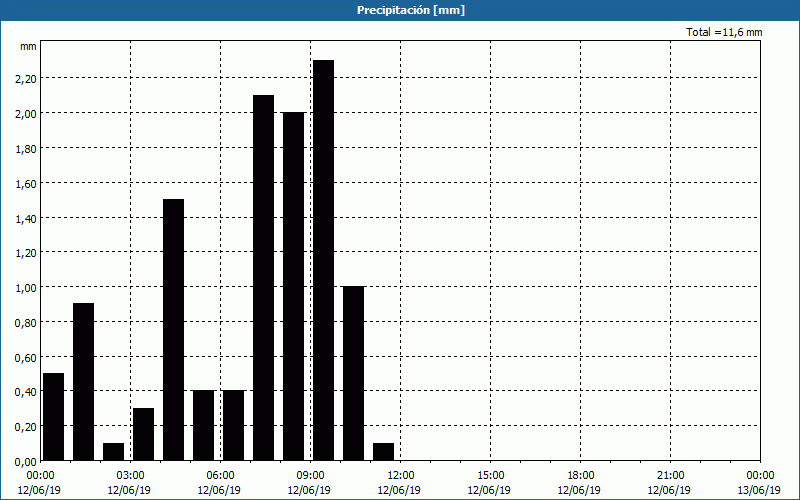
Task: Click the 12/06/19 date under 21:00
Action: click(670, 490)
